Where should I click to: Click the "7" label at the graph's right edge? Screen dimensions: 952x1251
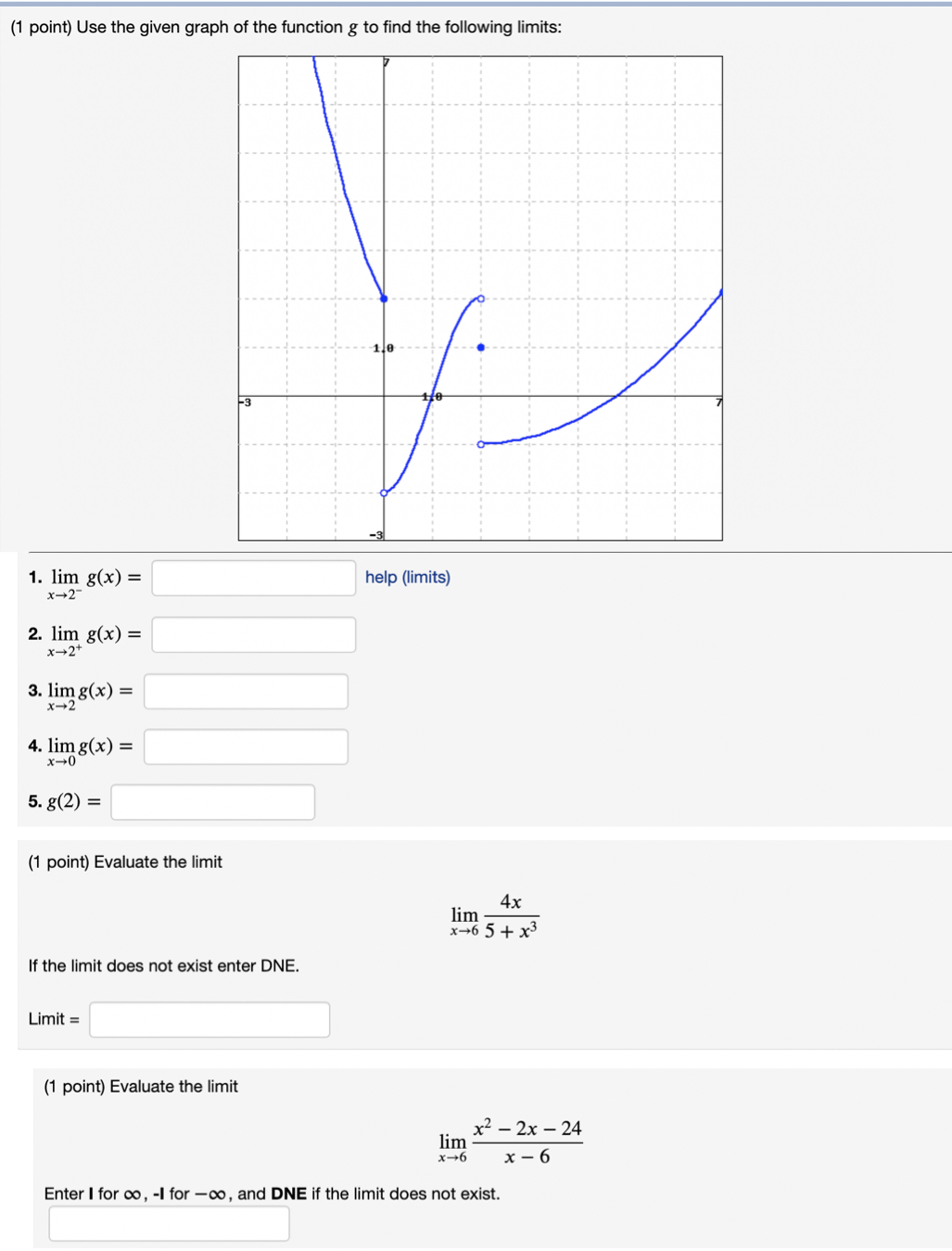click(718, 402)
